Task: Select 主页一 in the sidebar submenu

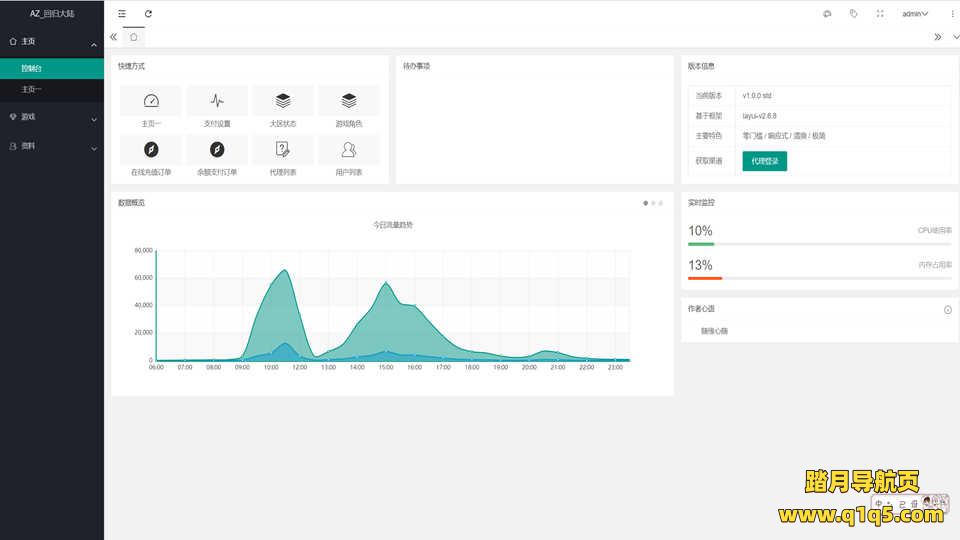Action: [x=32, y=90]
